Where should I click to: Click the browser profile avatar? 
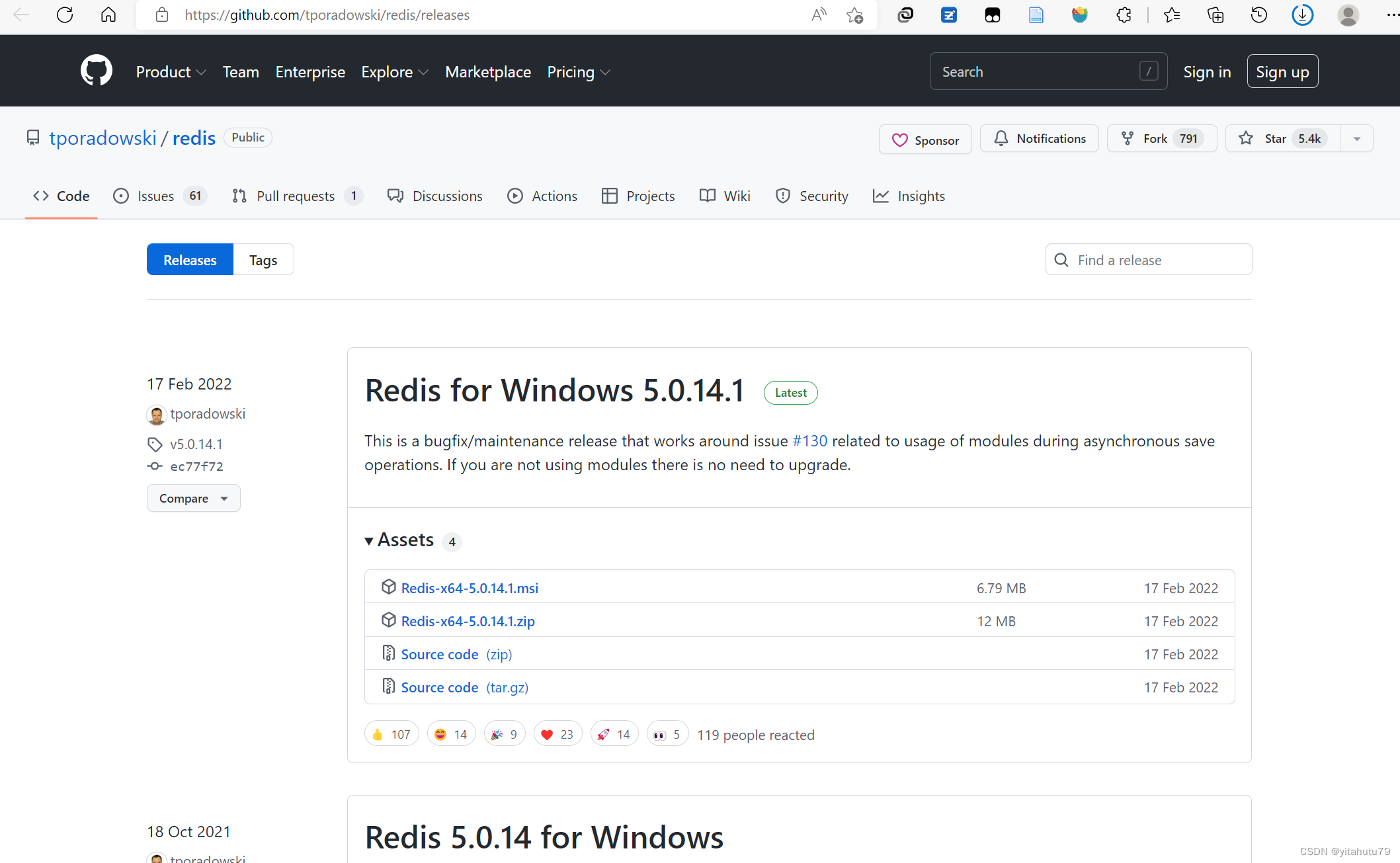1348,15
